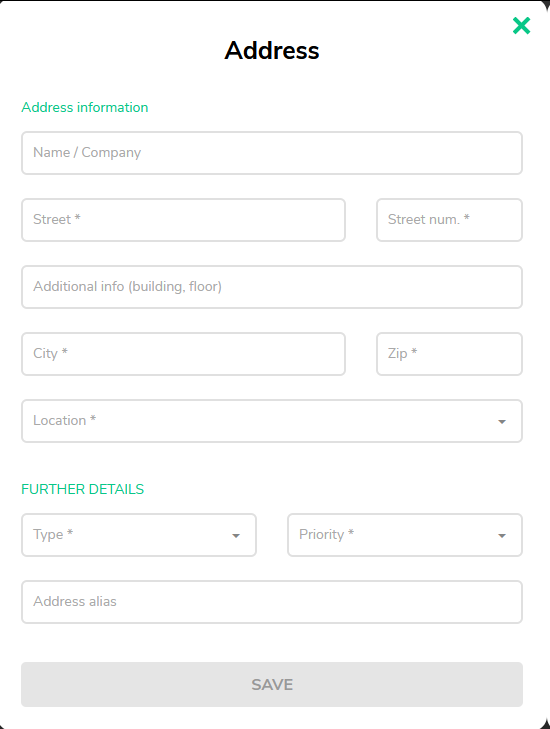Click the FURTHER DETAILS section heading

[x=83, y=489]
